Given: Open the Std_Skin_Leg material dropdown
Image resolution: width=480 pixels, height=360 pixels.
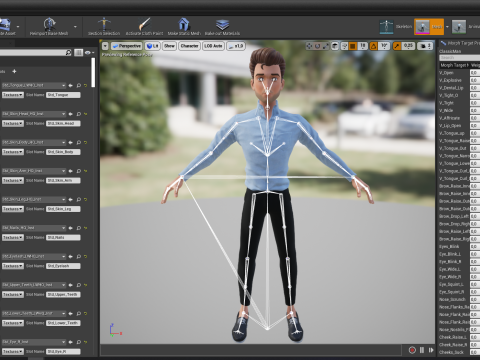Looking at the screenshot, I should [x=34, y=199].
